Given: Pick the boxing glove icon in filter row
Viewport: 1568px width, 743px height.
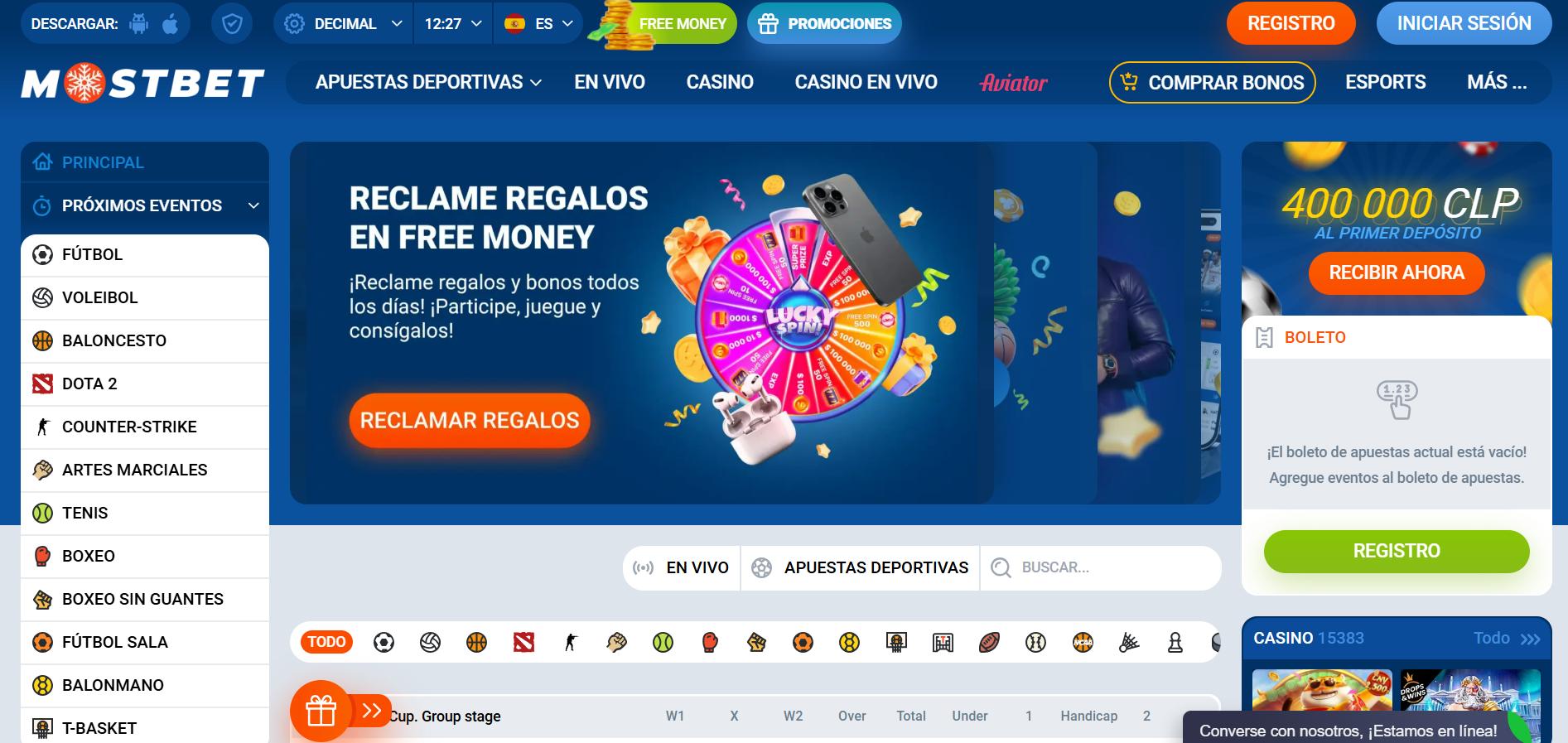Looking at the screenshot, I should [710, 642].
